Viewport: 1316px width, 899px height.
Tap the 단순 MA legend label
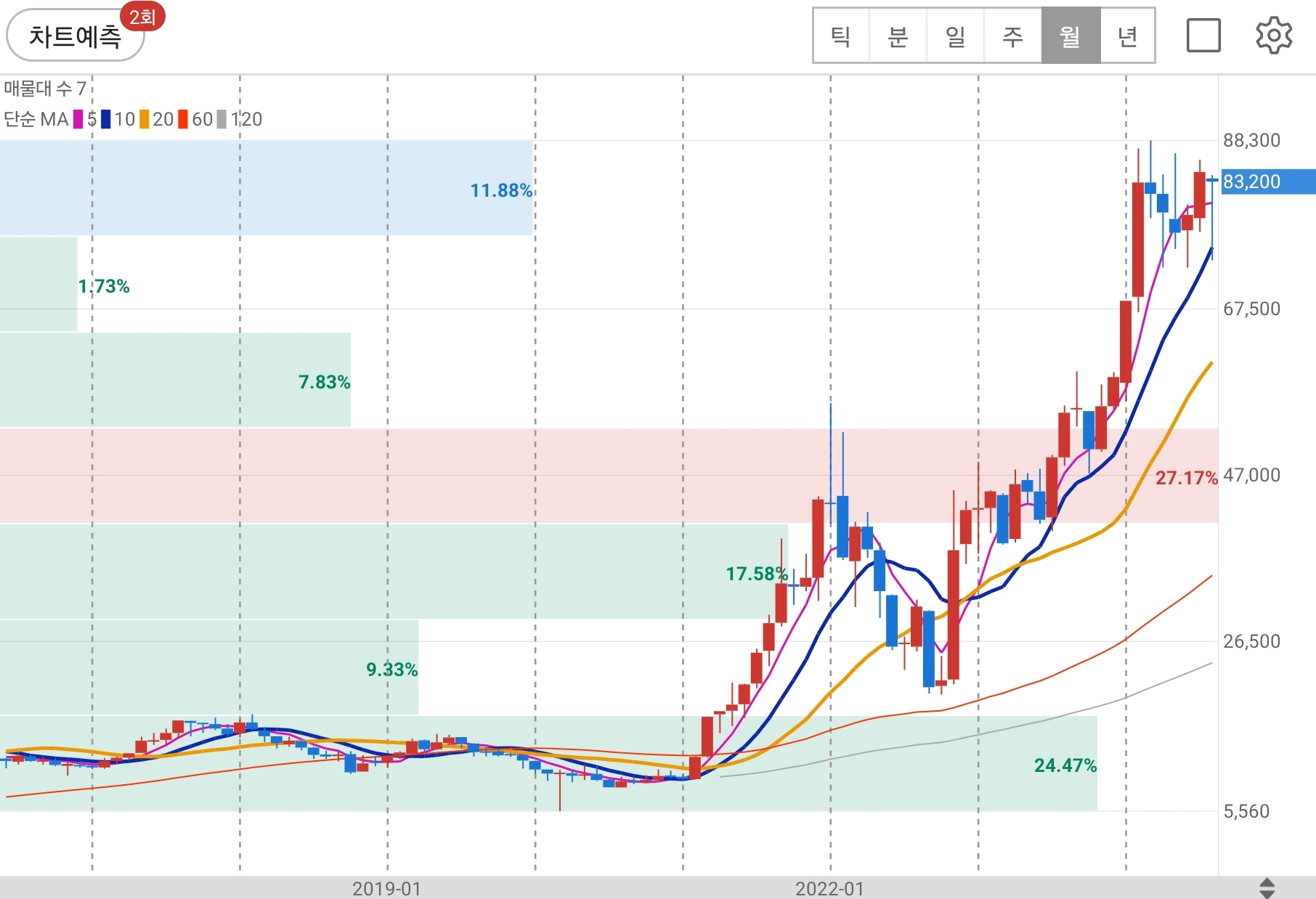(36, 119)
